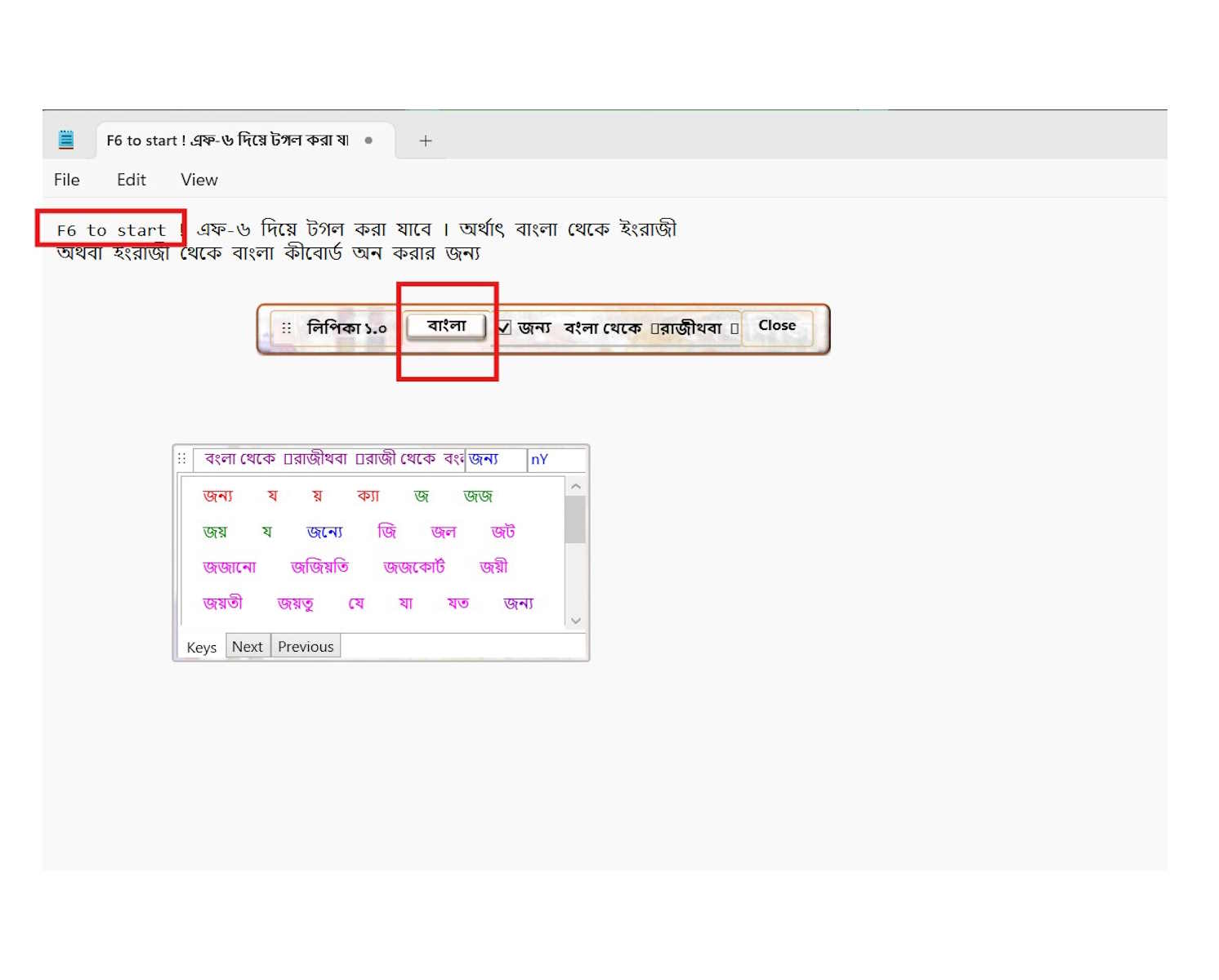The width and height of the screenshot is (1219, 980).
Task: Click the unsaved-changes dot on the document tab
Action: click(368, 140)
